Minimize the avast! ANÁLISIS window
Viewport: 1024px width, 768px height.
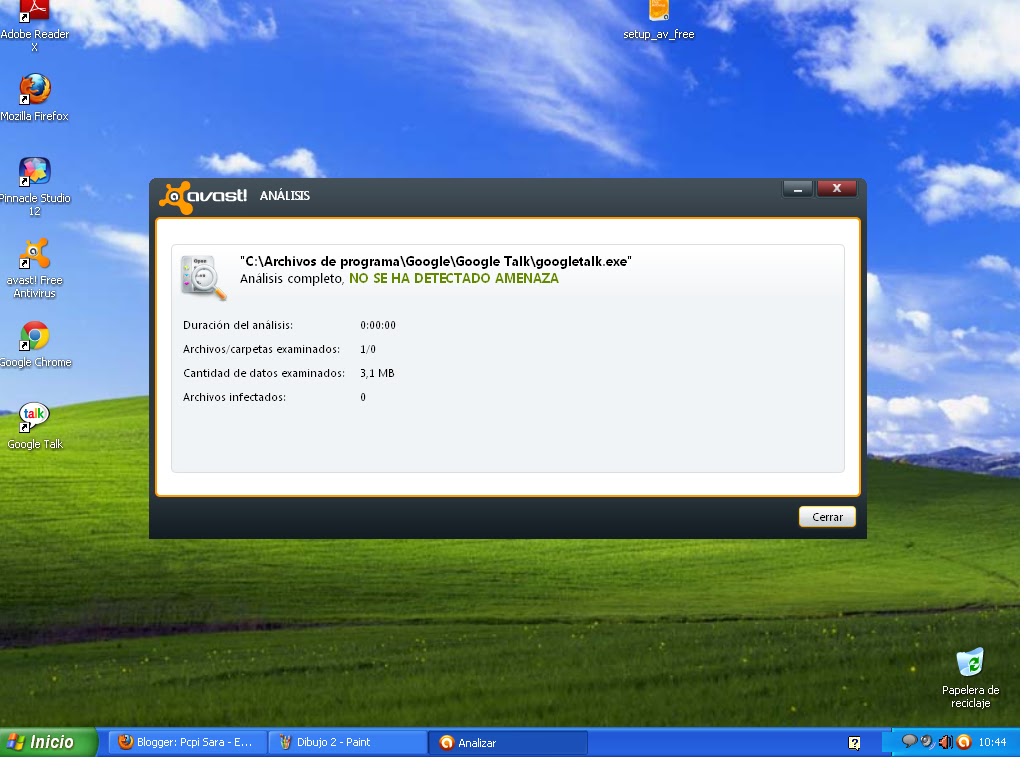pyautogui.click(x=798, y=189)
